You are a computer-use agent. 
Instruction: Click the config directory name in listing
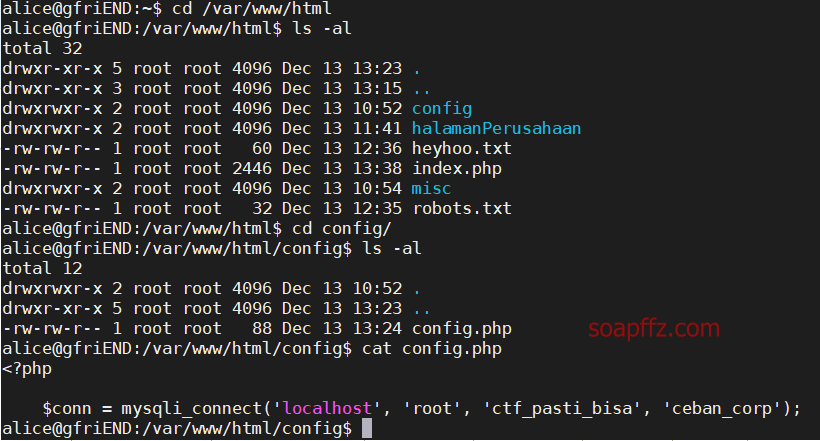442,109
